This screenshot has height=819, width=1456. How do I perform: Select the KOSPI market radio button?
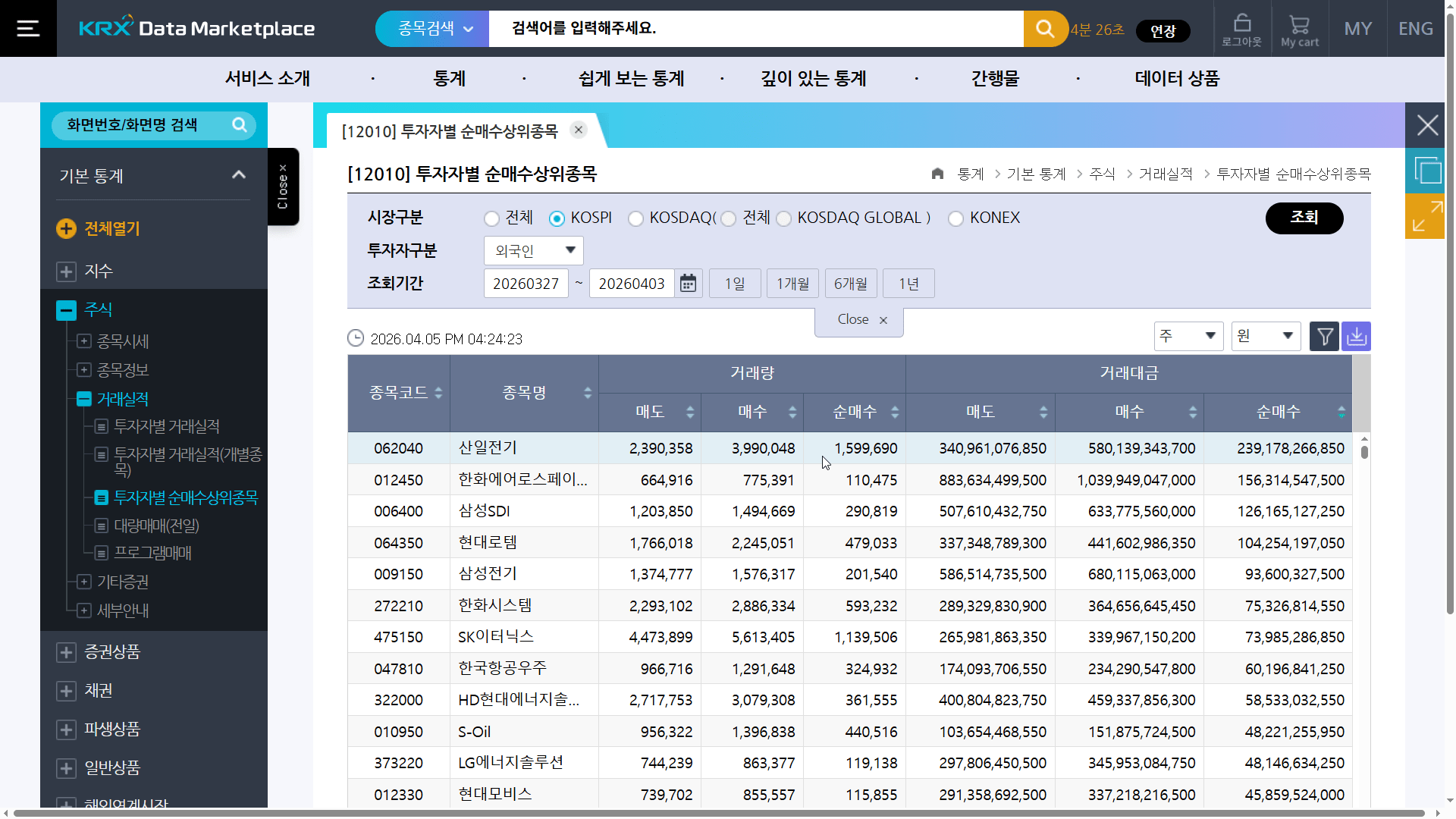(558, 218)
